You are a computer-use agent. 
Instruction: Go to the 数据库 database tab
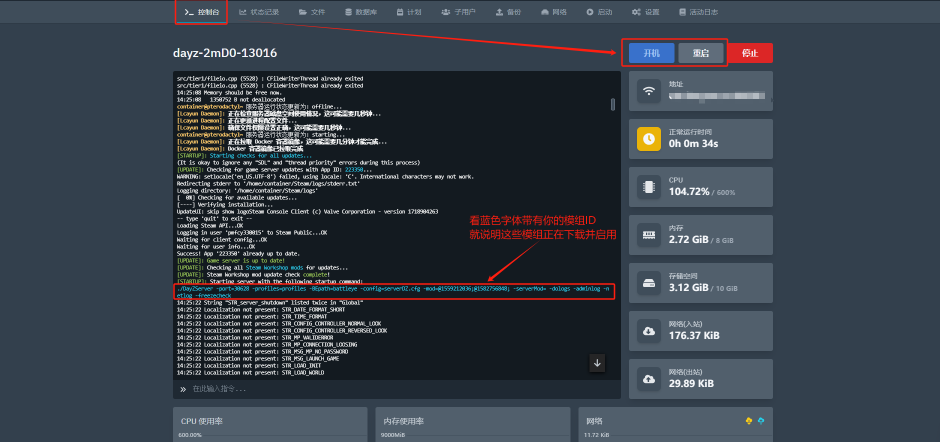click(x=360, y=12)
